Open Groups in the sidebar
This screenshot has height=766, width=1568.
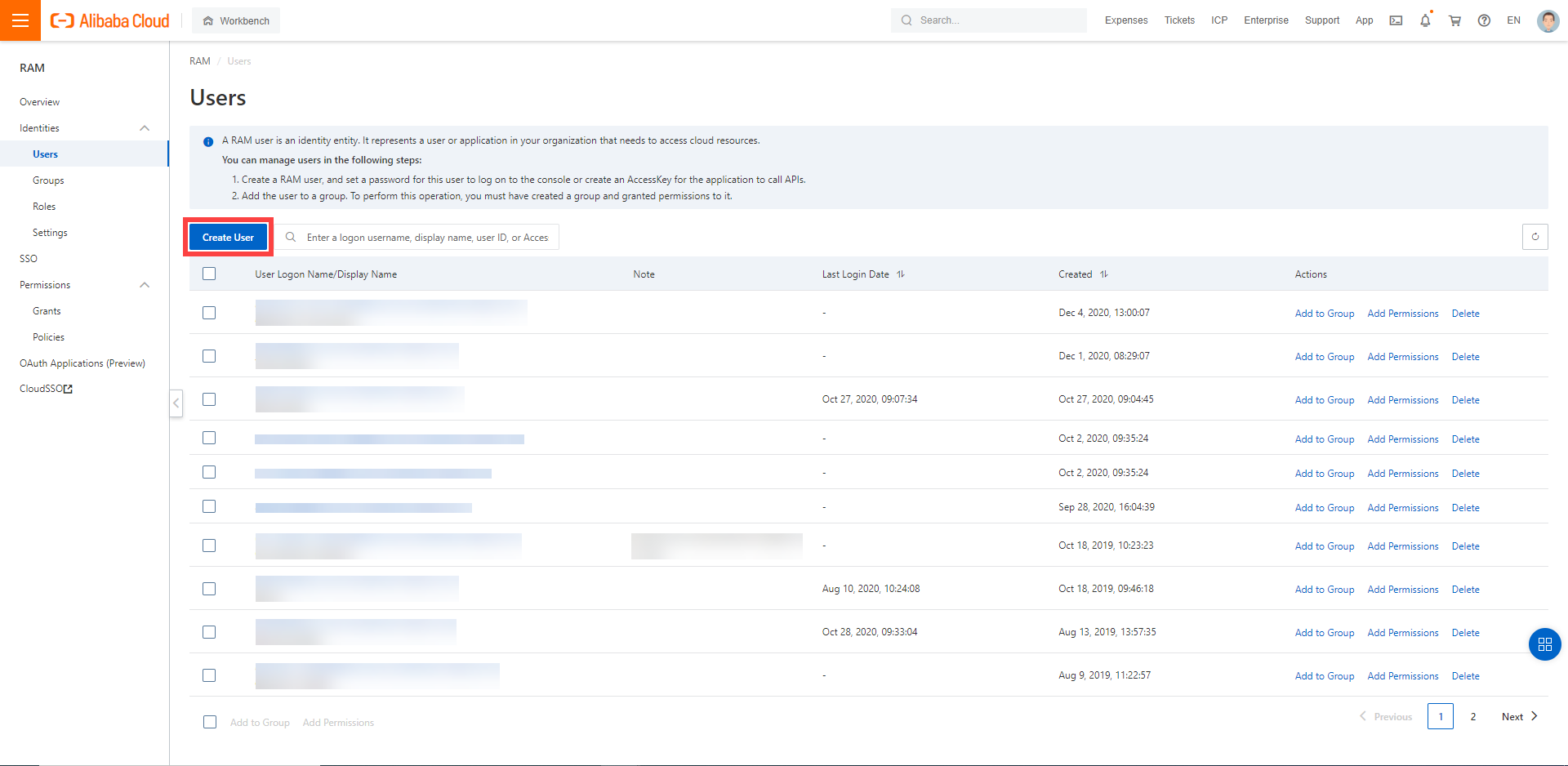coord(48,180)
